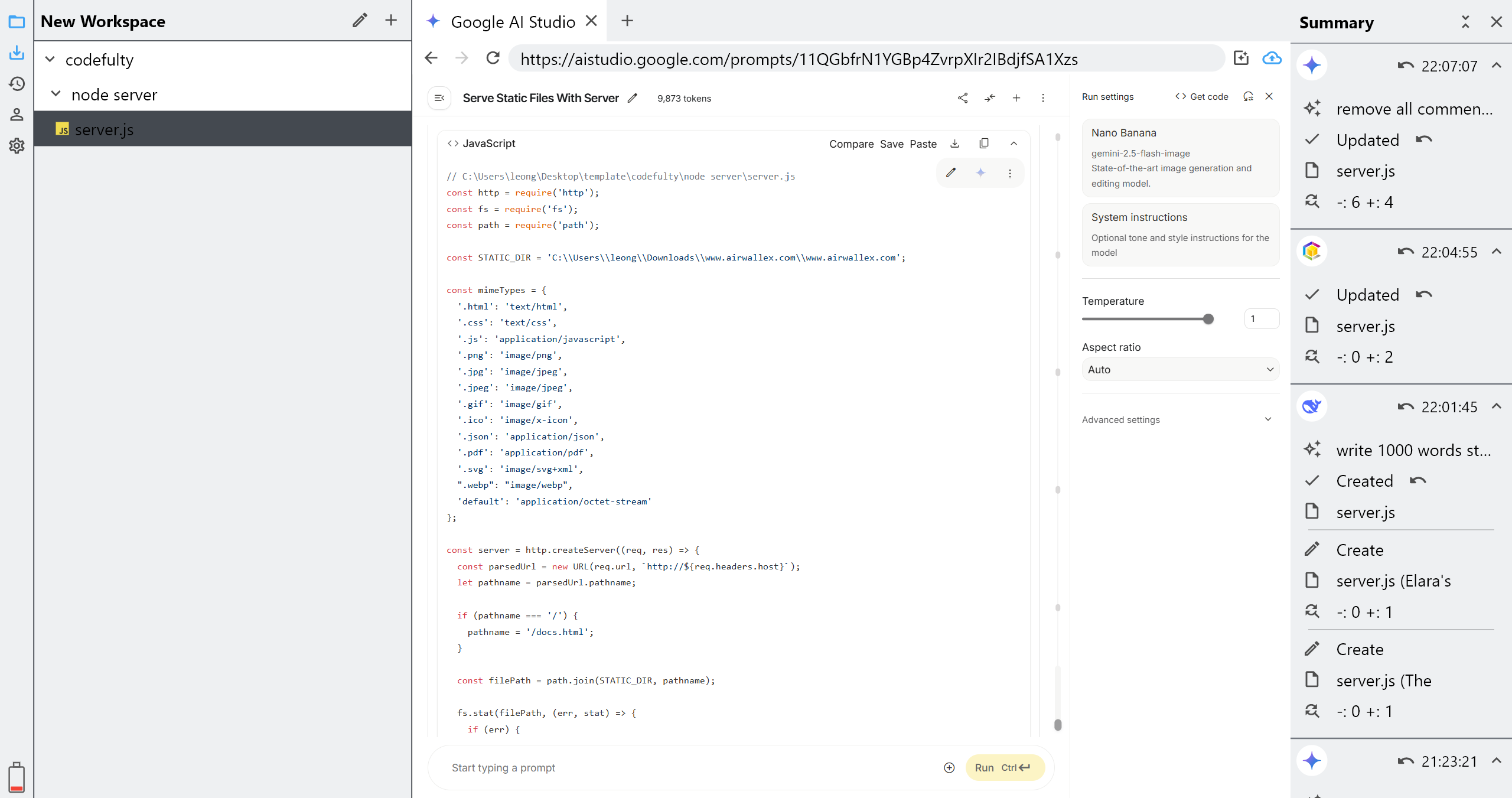Click the share icon in the prompt header
The width and height of the screenshot is (1512, 798).
(963, 98)
